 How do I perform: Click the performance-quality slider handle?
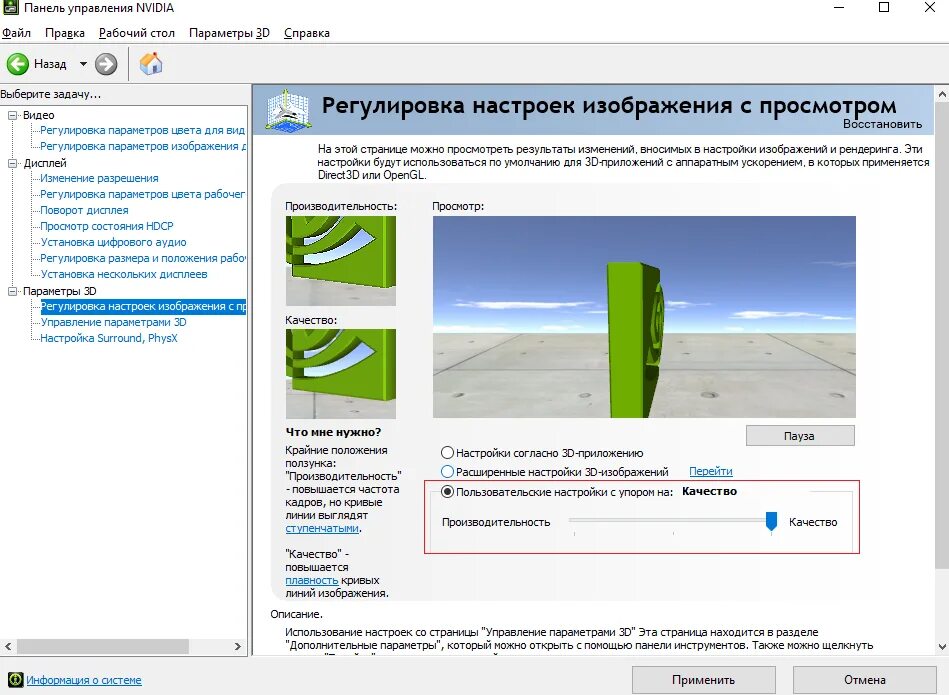pos(771,521)
